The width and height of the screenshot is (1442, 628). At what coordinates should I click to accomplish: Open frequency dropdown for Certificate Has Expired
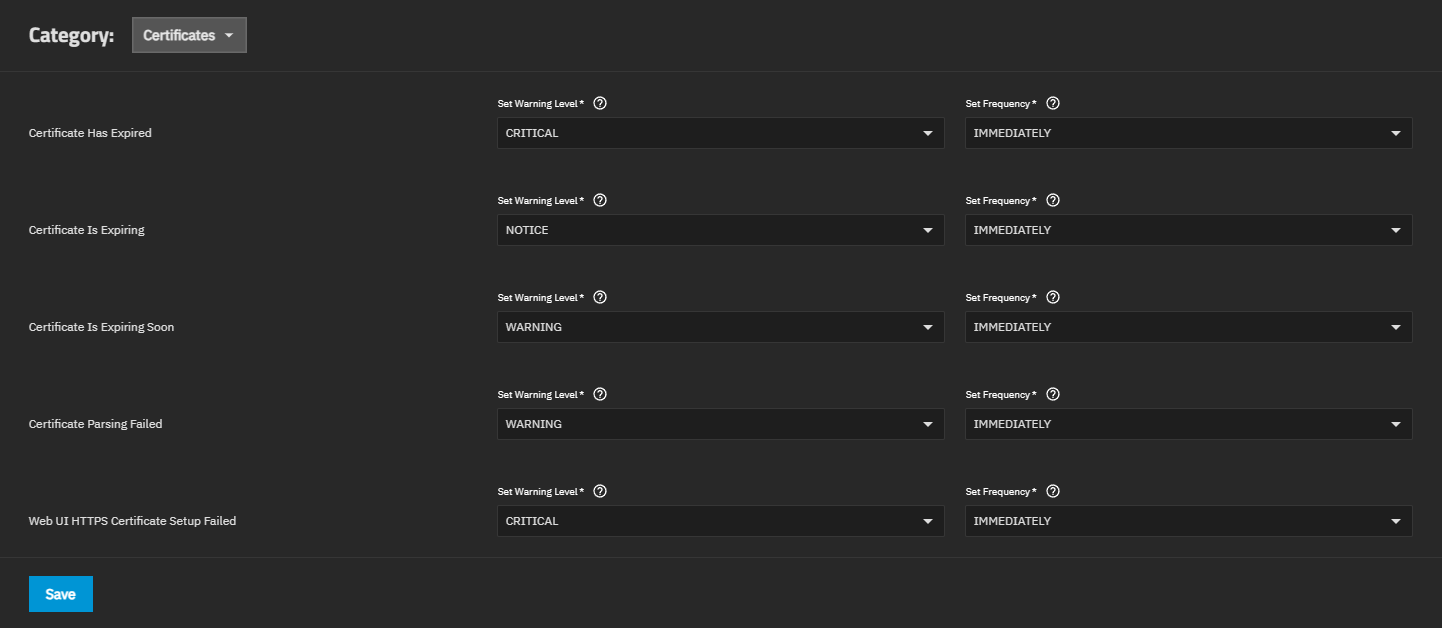coord(1188,133)
